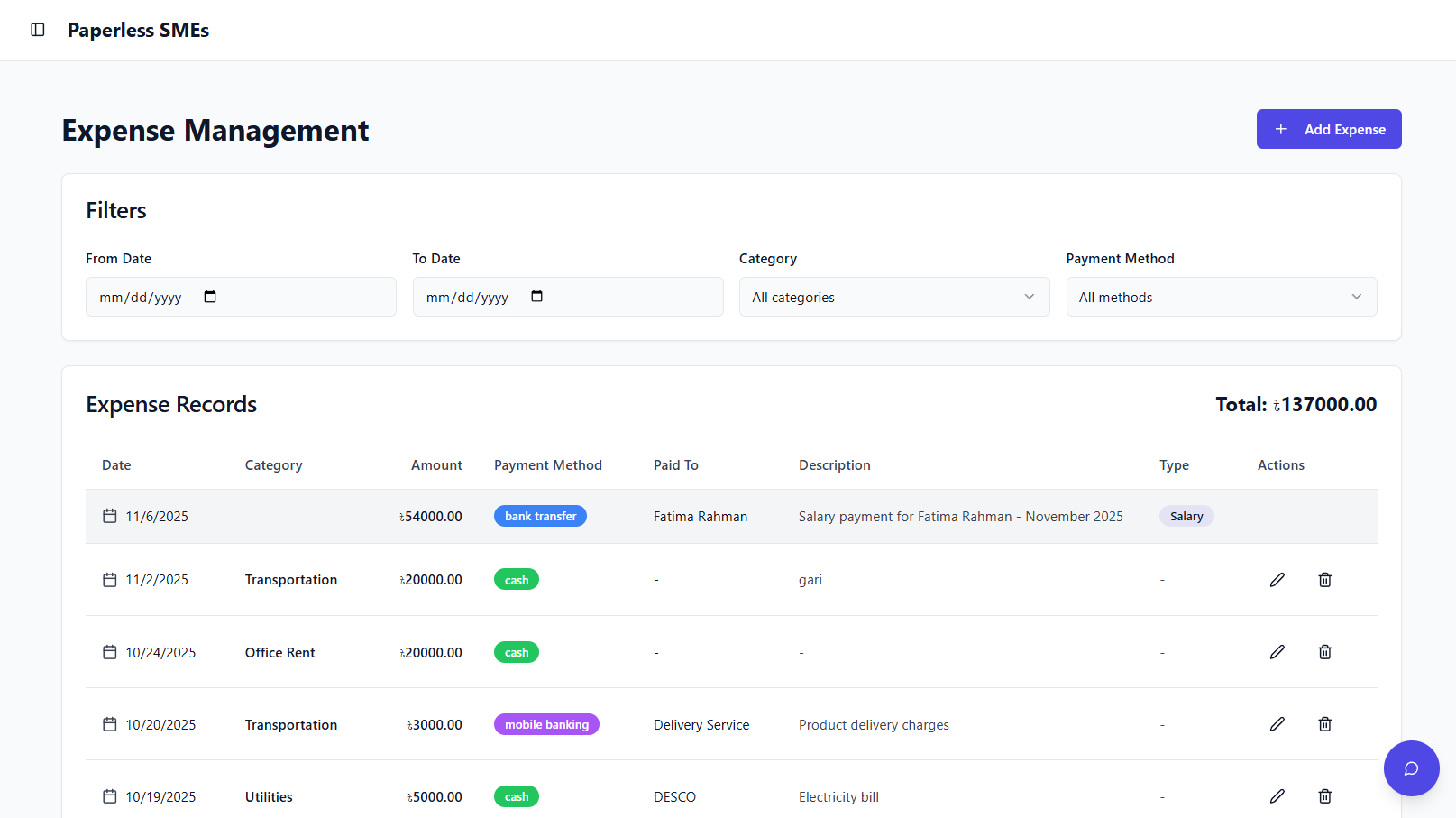Click the Product delivery charges description link

coord(873,724)
